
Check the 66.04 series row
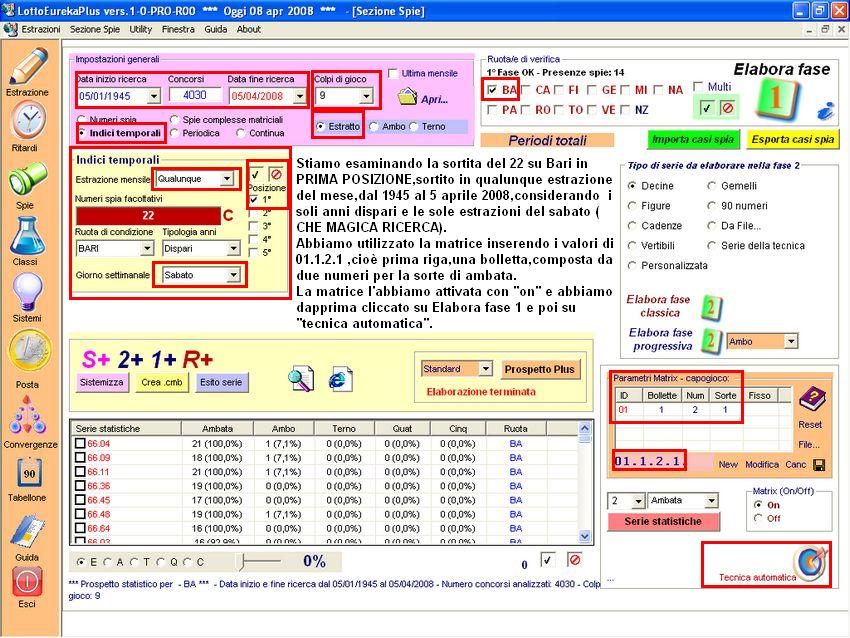80,443
